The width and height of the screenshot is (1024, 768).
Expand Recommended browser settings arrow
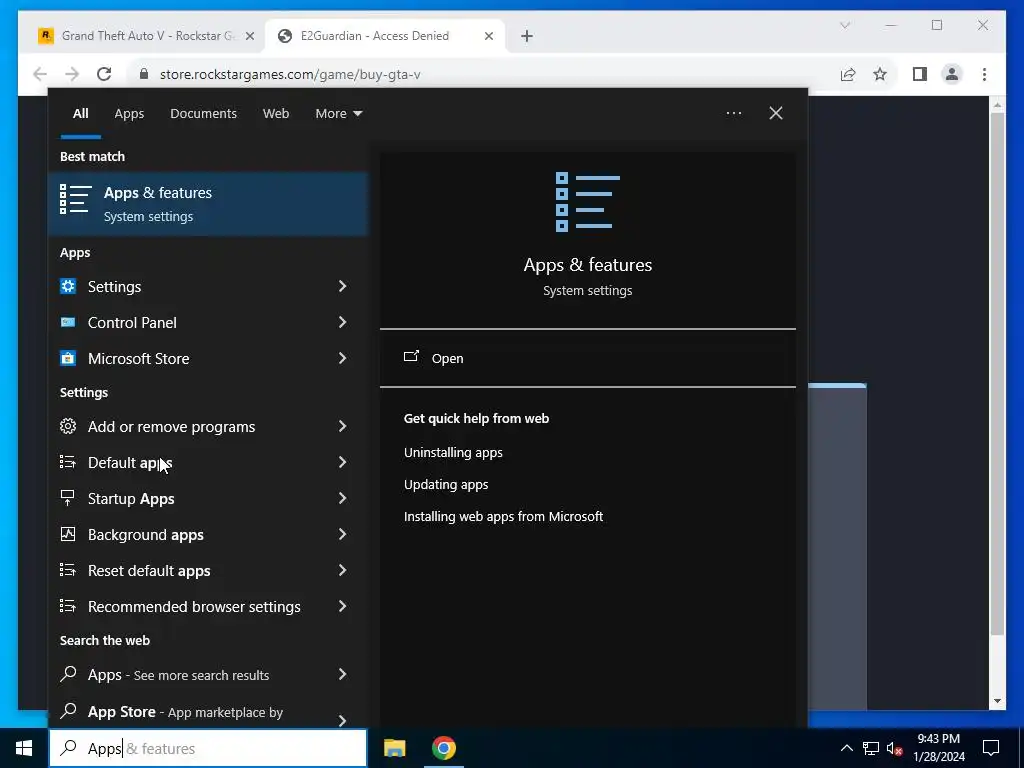342,605
